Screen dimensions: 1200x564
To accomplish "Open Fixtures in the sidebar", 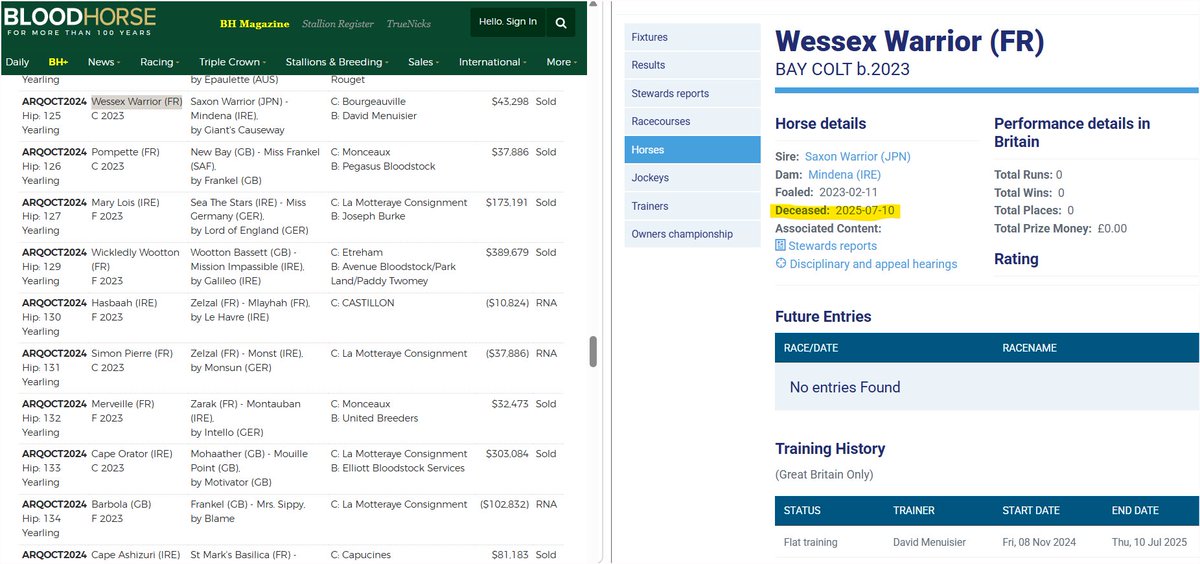I will 692,37.
